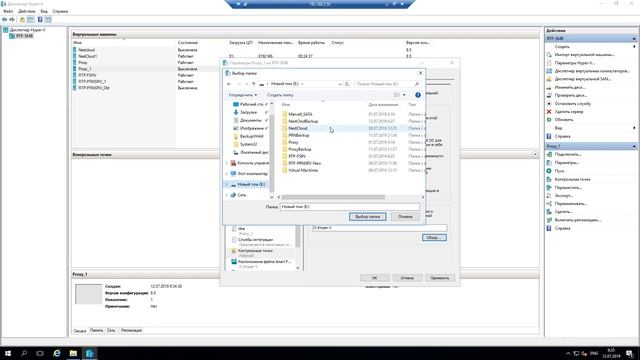This screenshot has width=640, height=360.
Task: Click the Enable Replication icon for Proxy_1
Action: click(x=549, y=220)
